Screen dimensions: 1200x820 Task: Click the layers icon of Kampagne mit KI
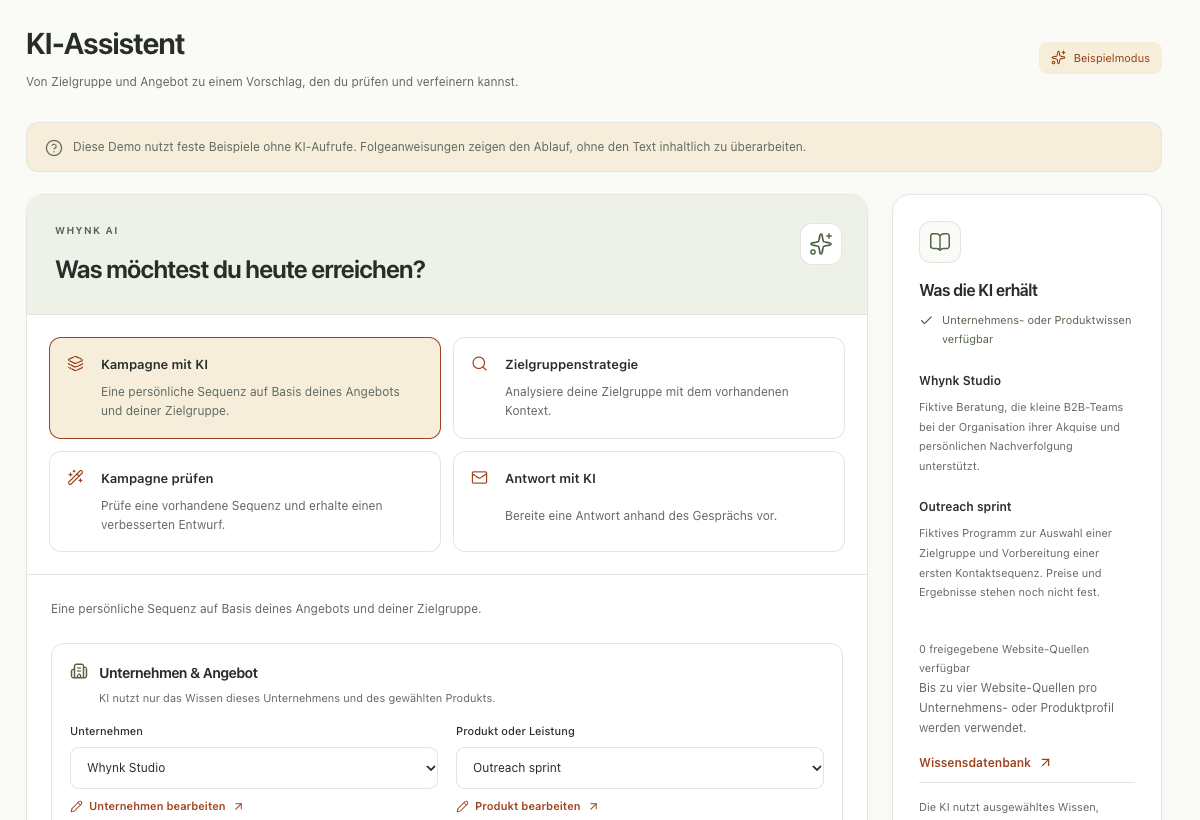[76, 364]
